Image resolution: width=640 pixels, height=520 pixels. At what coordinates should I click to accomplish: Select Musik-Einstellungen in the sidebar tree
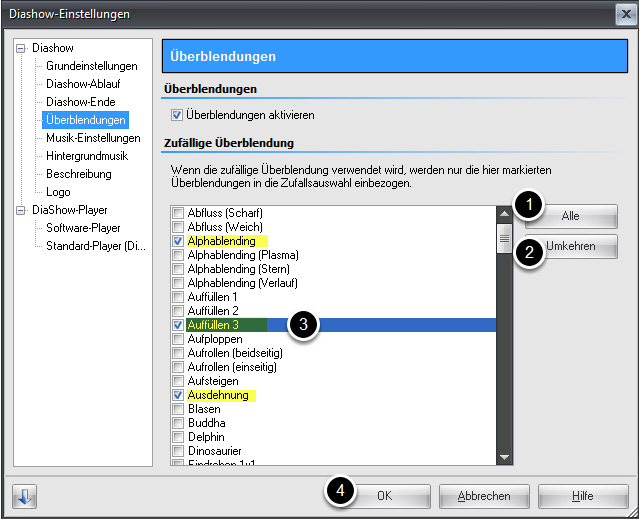click(x=93, y=138)
